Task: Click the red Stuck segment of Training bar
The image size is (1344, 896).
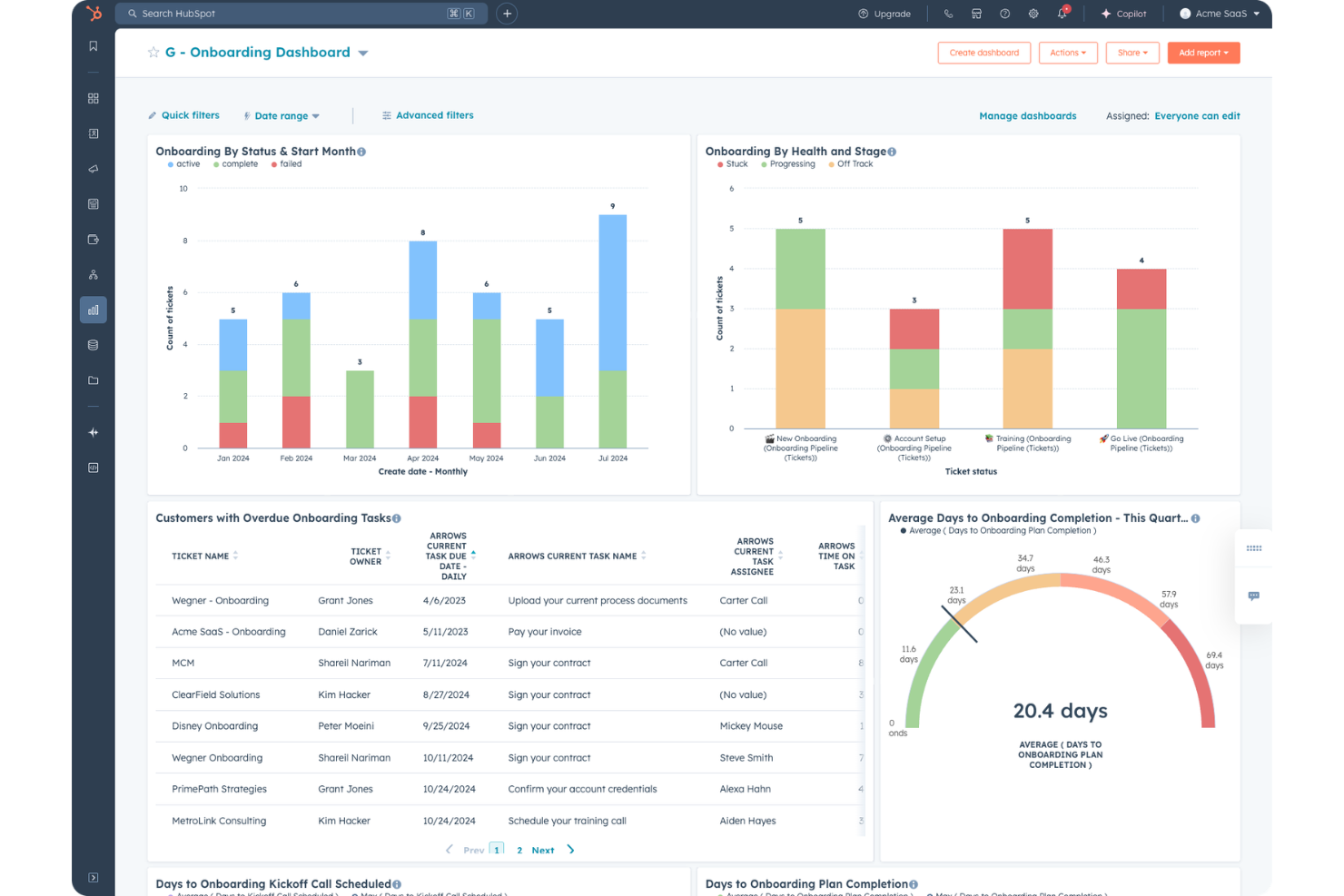Action: coord(1027,270)
